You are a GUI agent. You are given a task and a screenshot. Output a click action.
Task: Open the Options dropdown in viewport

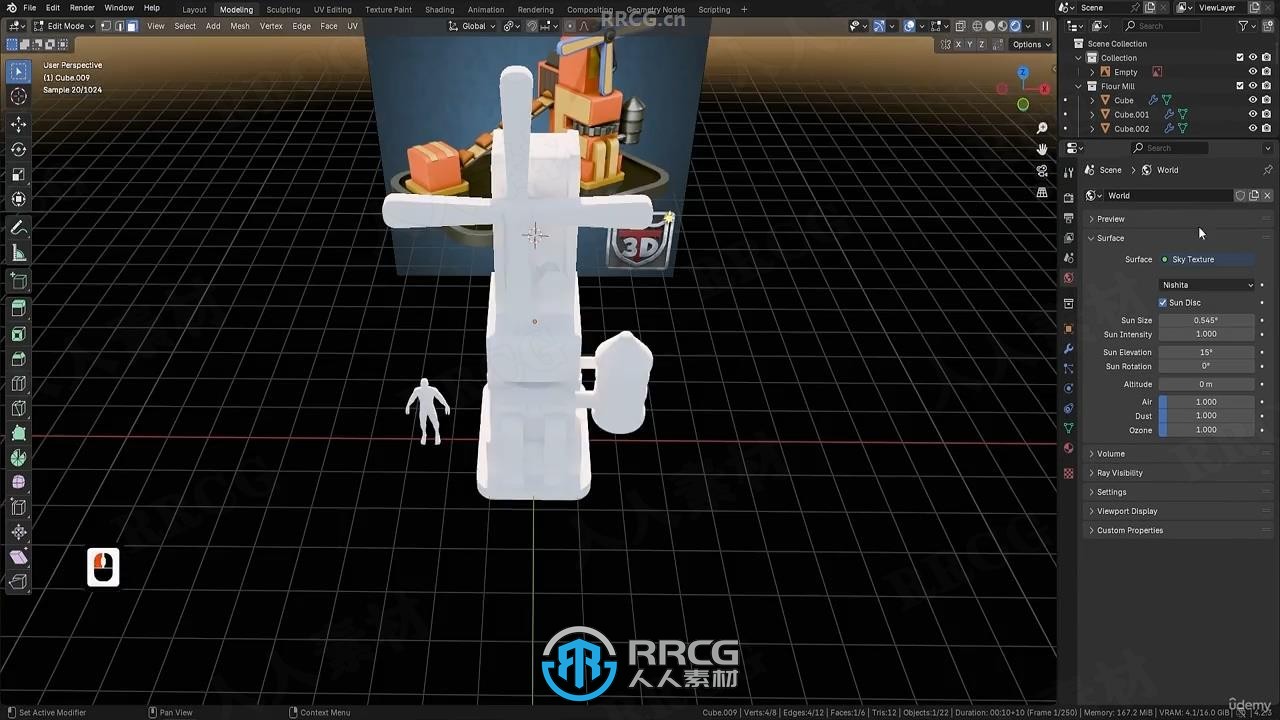coord(1030,44)
